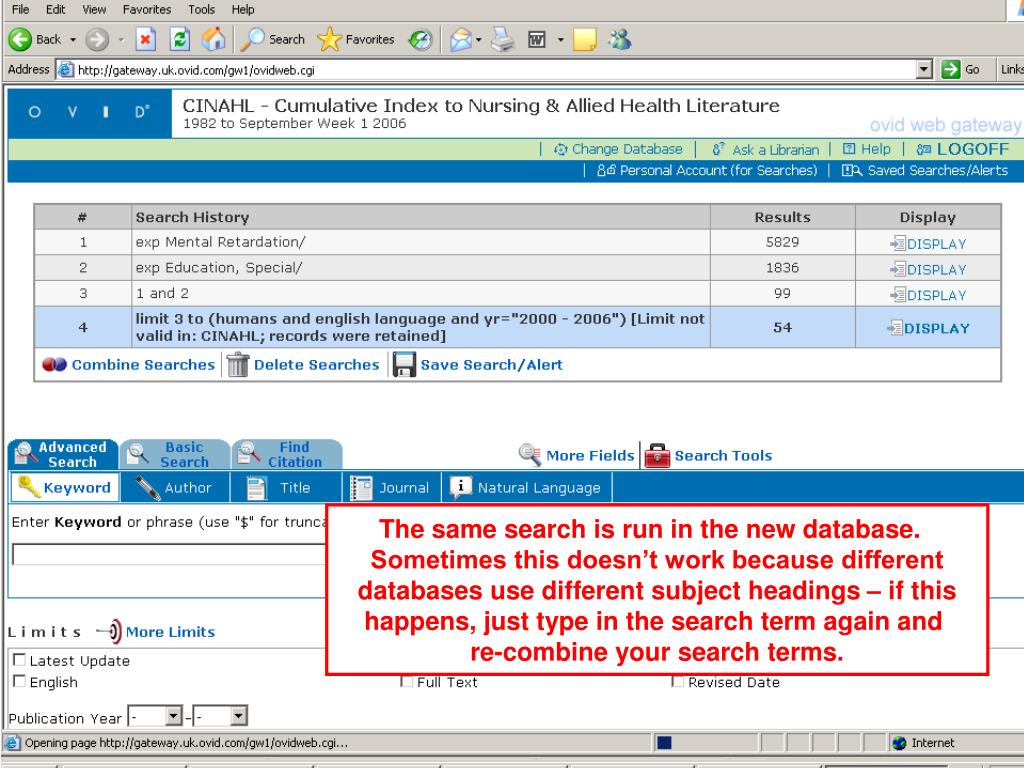Click the browser Back arrow icon

tap(20, 40)
